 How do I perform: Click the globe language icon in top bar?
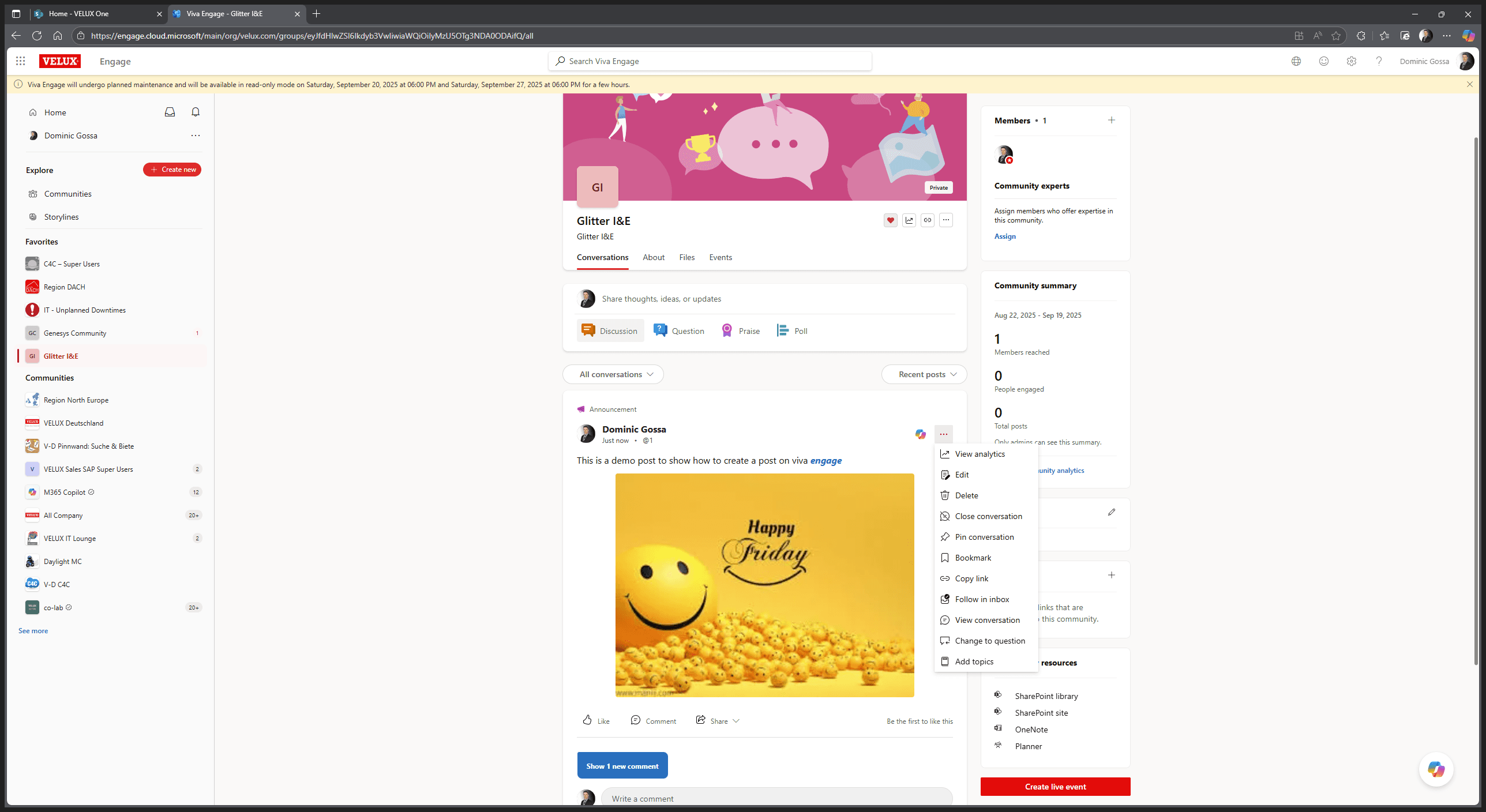tap(1296, 61)
